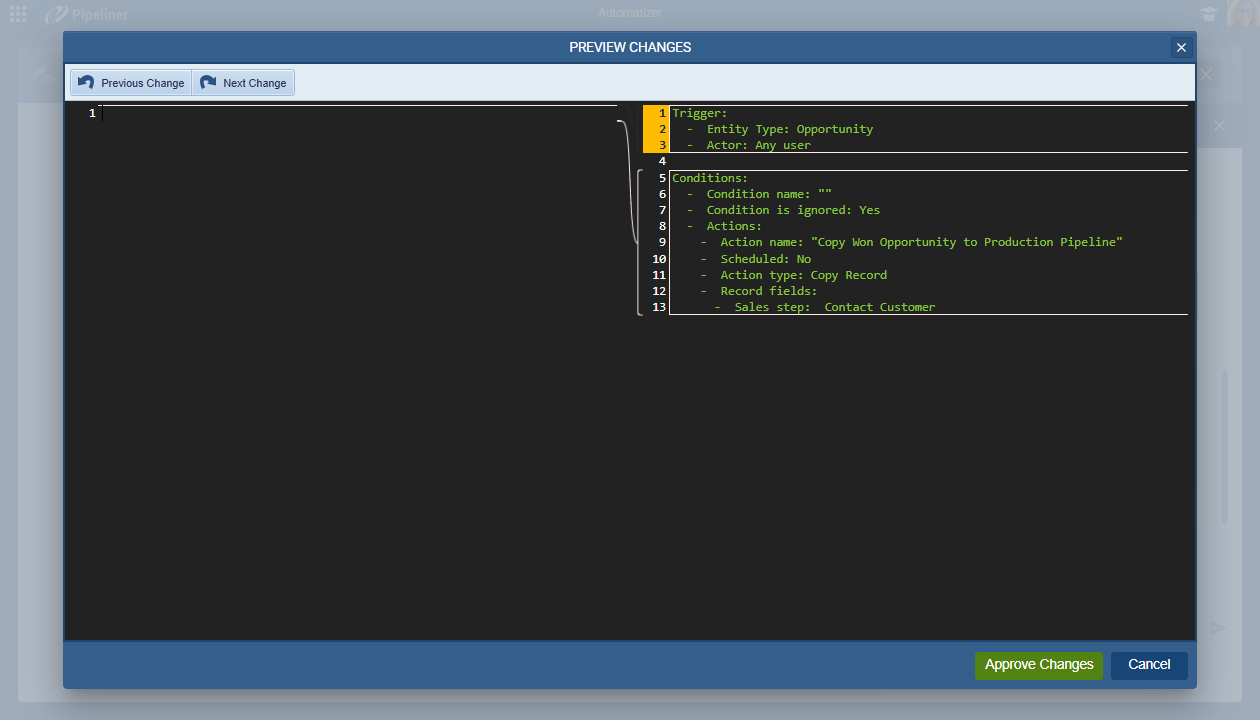
Task: Cancel the preview changes dialog
Action: coord(1149,665)
